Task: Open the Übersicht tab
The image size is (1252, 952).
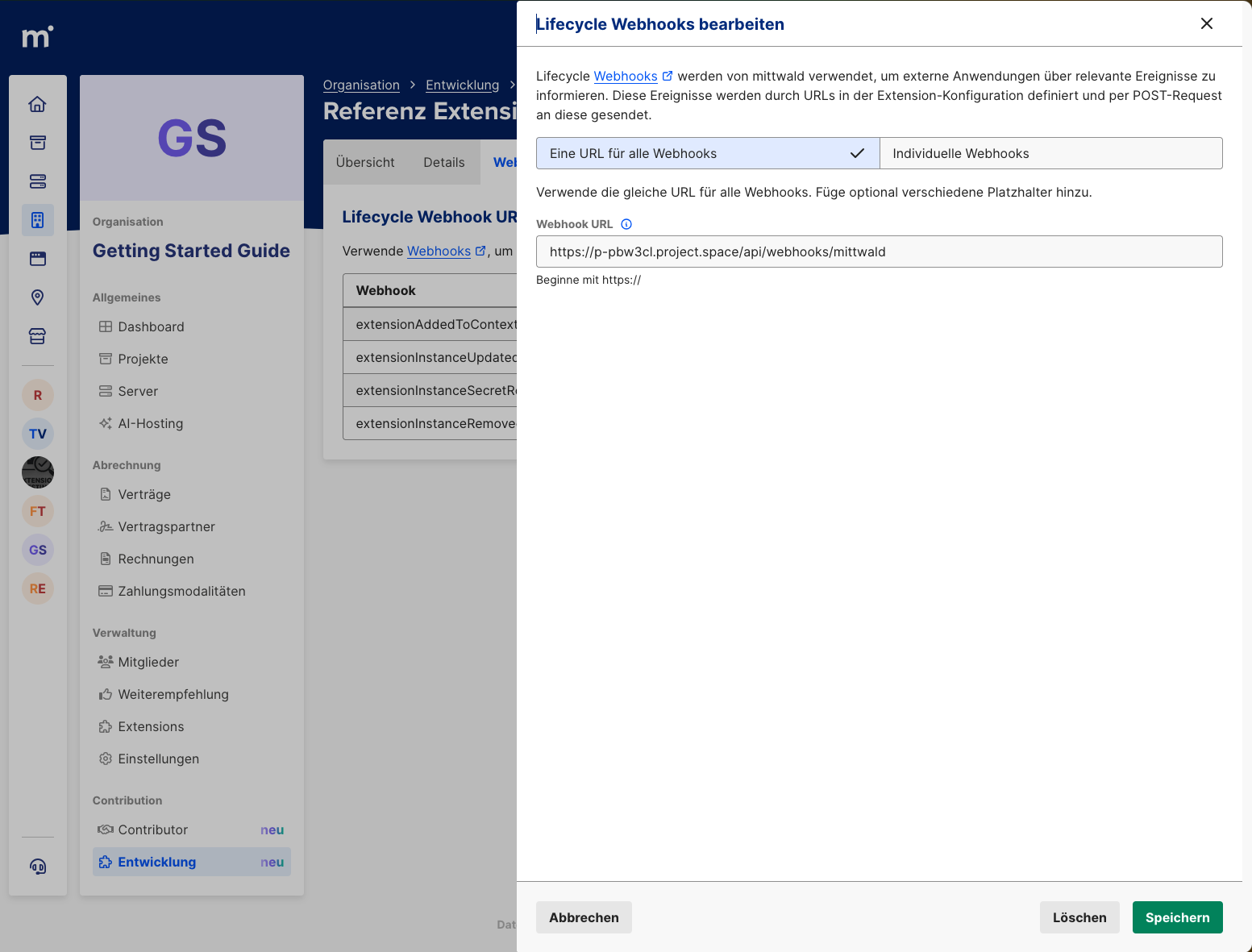Action: click(364, 162)
